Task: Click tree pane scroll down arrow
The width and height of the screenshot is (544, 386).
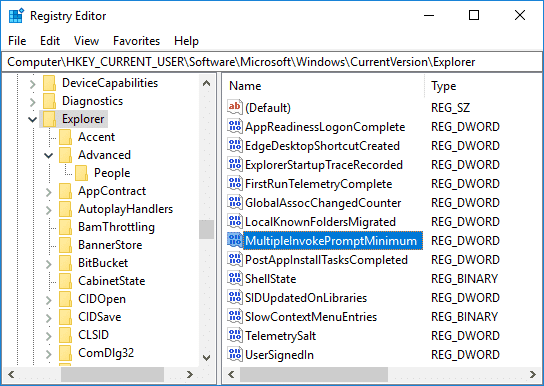Action: (x=206, y=357)
